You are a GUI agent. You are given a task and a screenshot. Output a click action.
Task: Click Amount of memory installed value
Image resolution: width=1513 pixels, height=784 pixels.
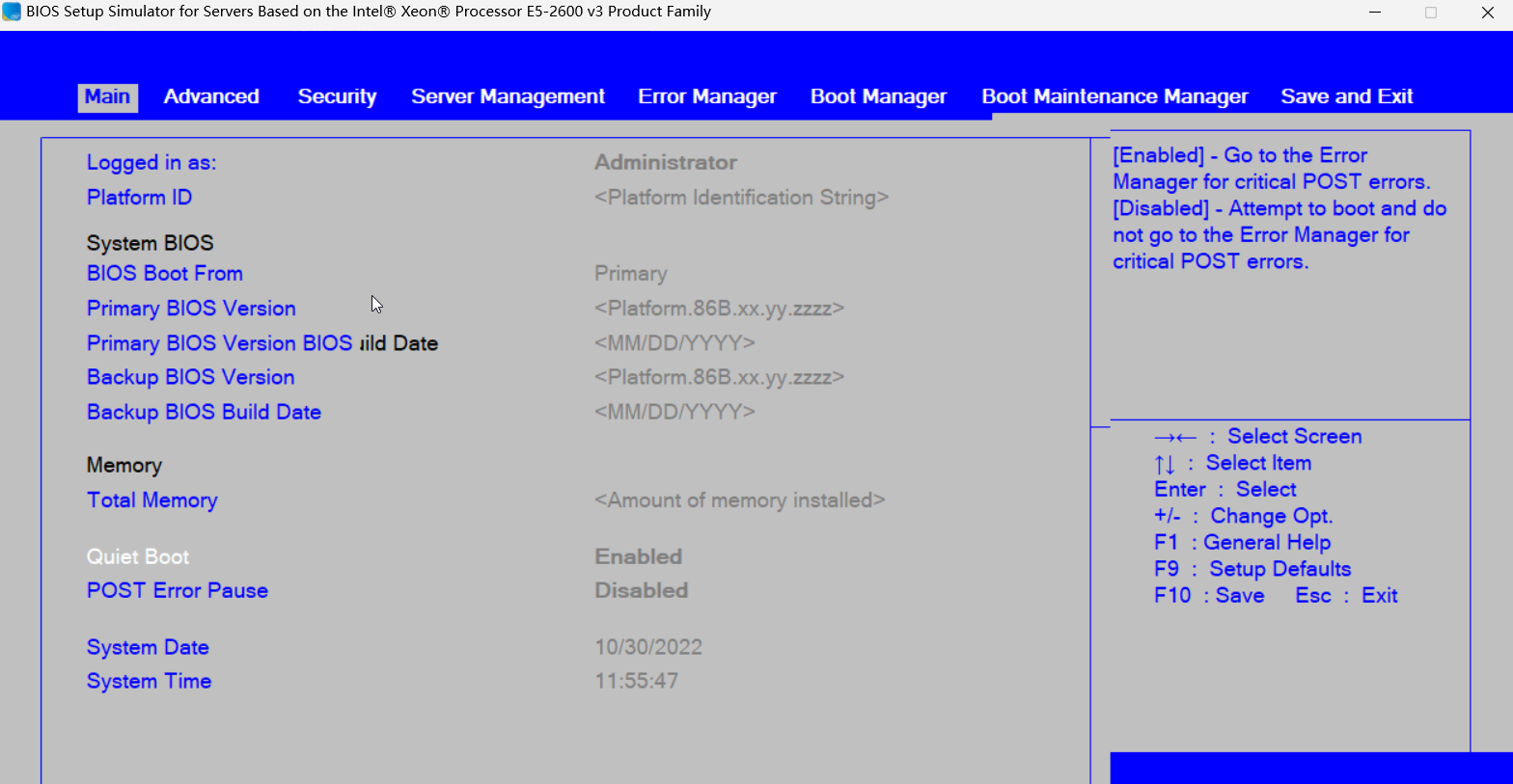click(739, 500)
